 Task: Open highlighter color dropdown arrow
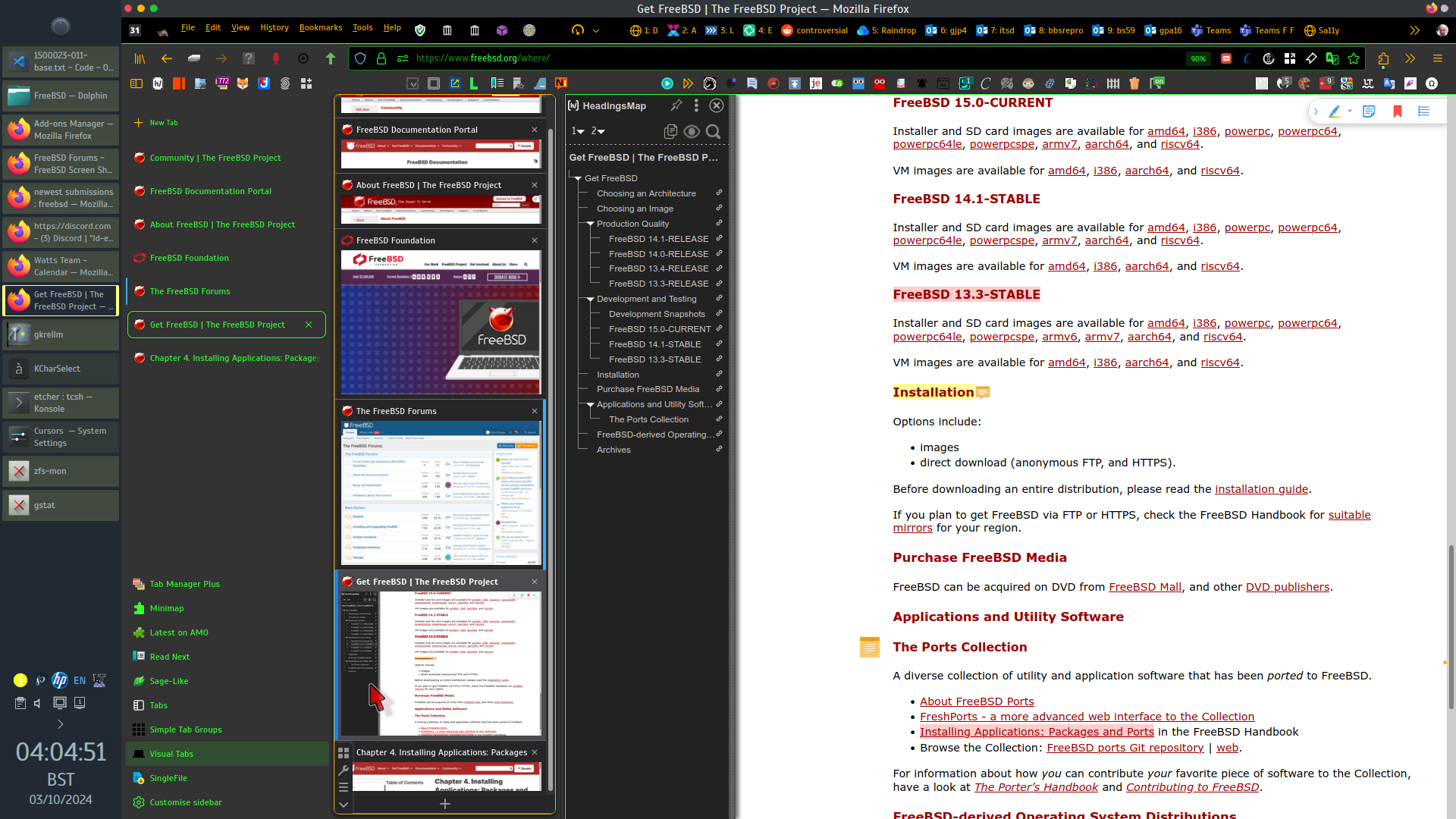pos(1350,111)
